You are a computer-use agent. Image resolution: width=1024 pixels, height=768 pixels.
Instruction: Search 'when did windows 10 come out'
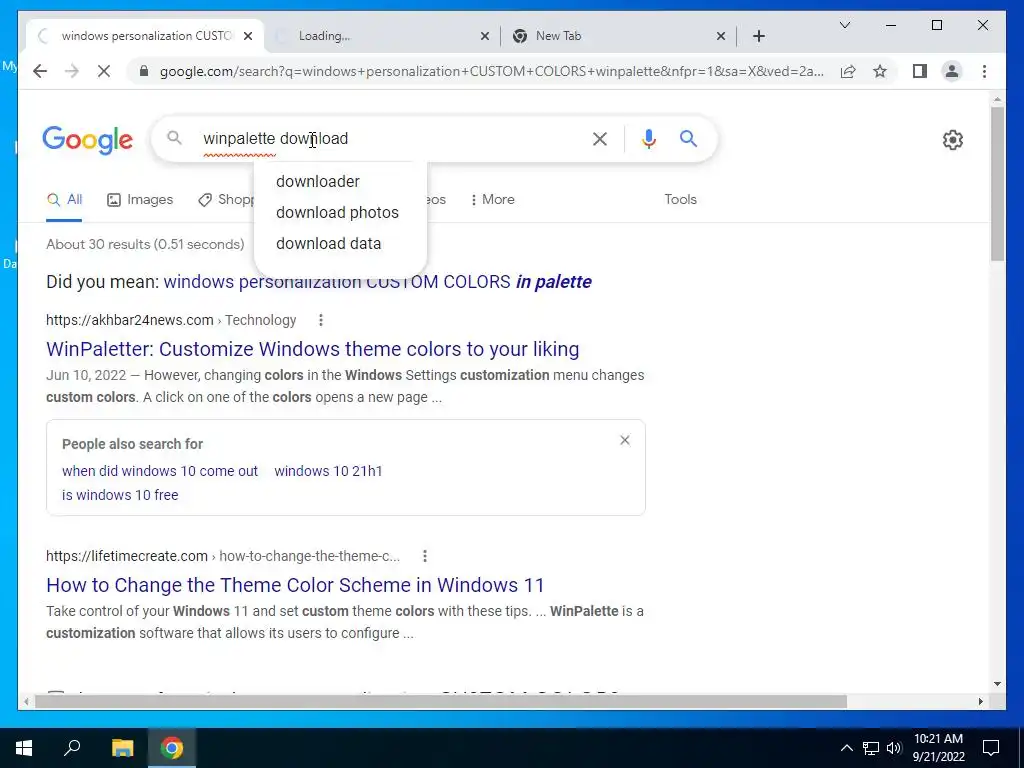coord(160,471)
